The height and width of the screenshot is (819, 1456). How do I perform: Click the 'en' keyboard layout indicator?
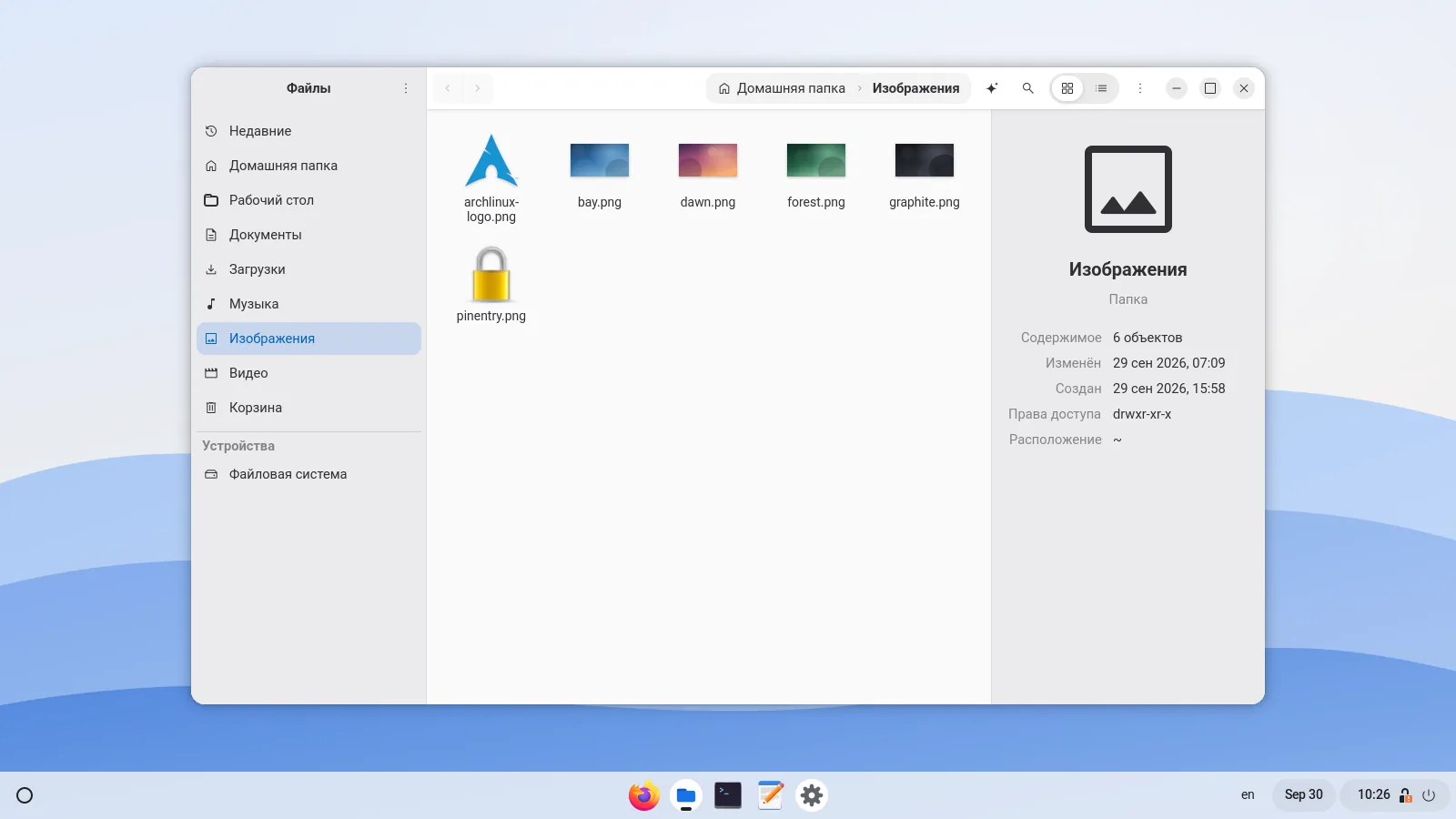1248,795
